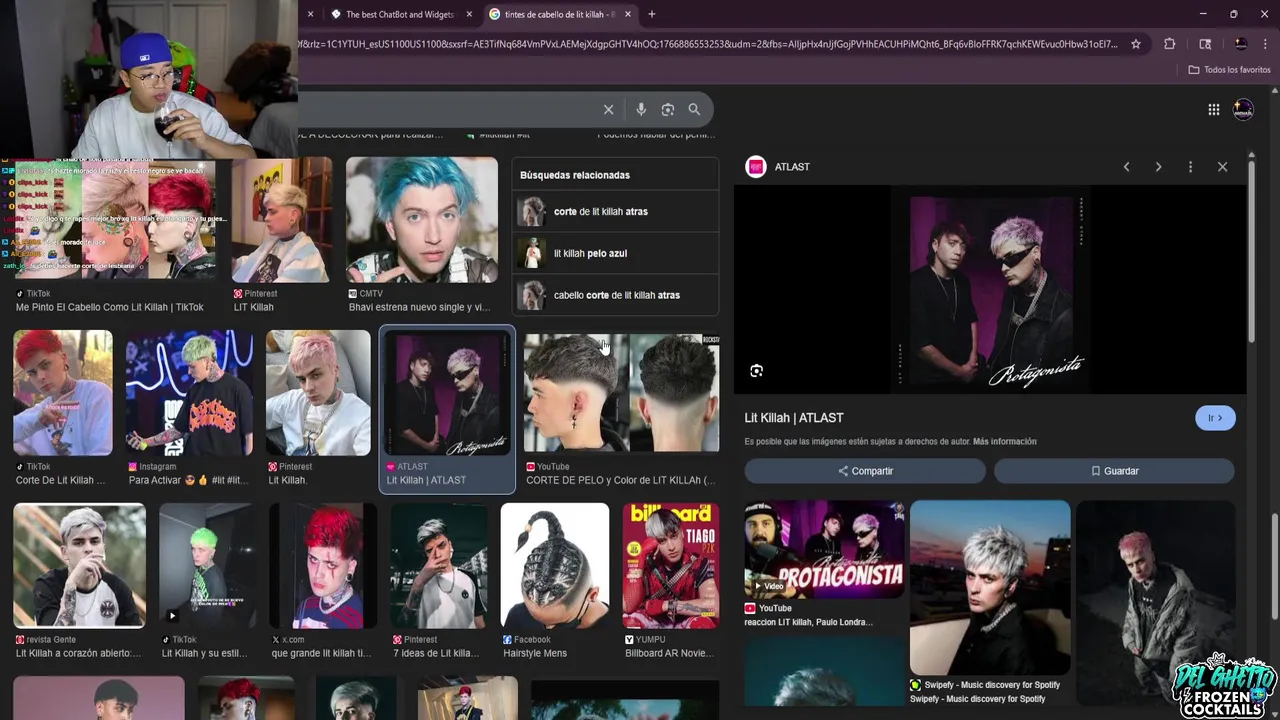Open the Google account avatar
1280x720 pixels.
tap(1243, 110)
